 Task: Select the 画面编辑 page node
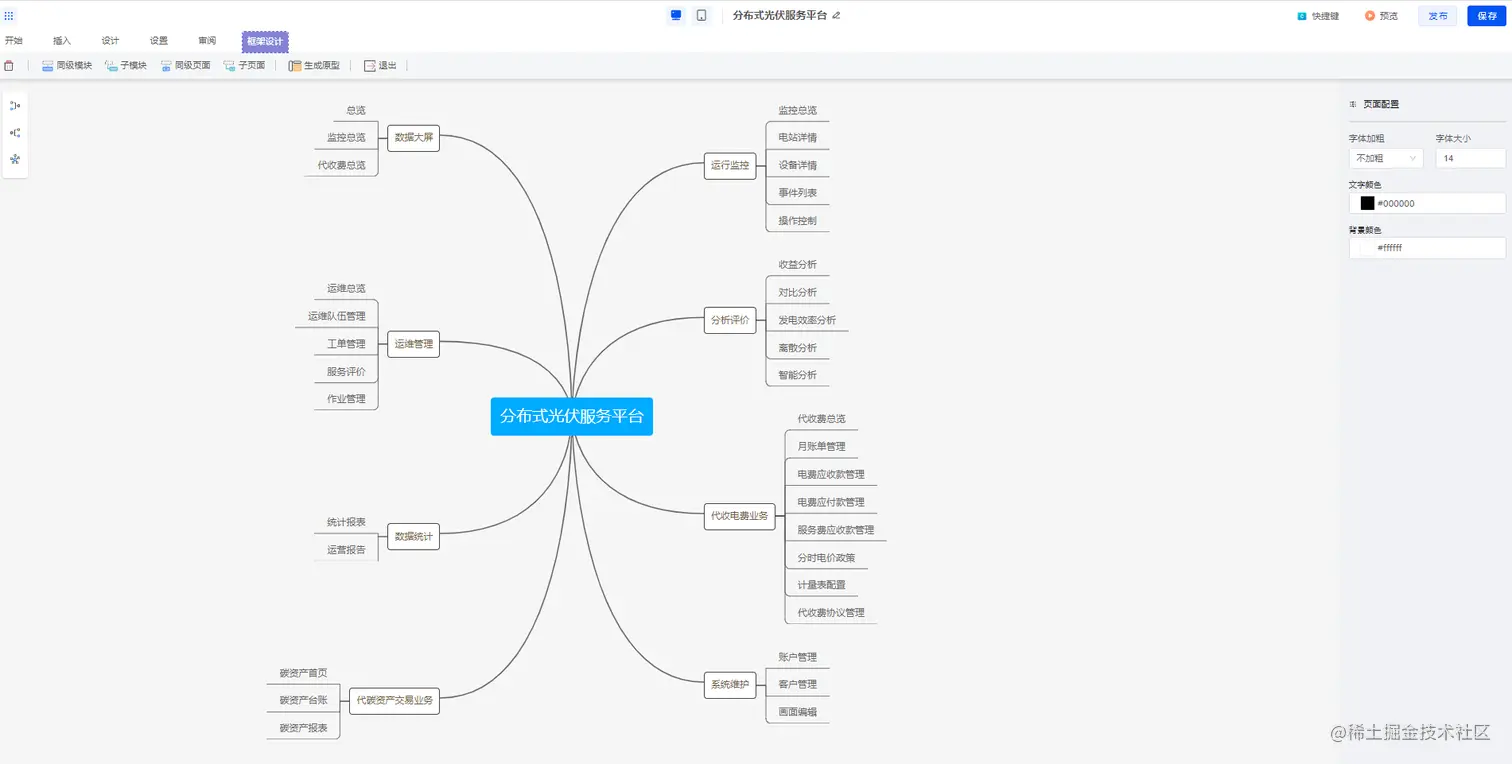point(798,712)
